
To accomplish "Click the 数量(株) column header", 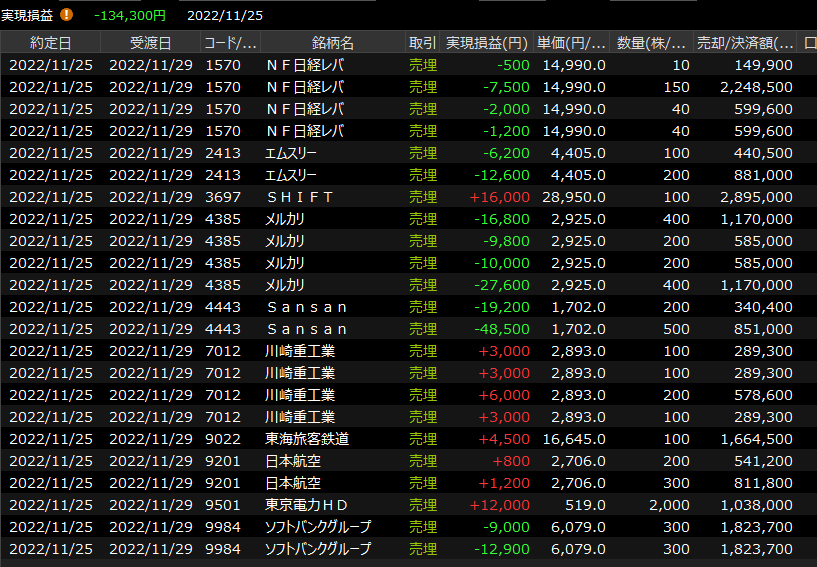I will 651,43.
